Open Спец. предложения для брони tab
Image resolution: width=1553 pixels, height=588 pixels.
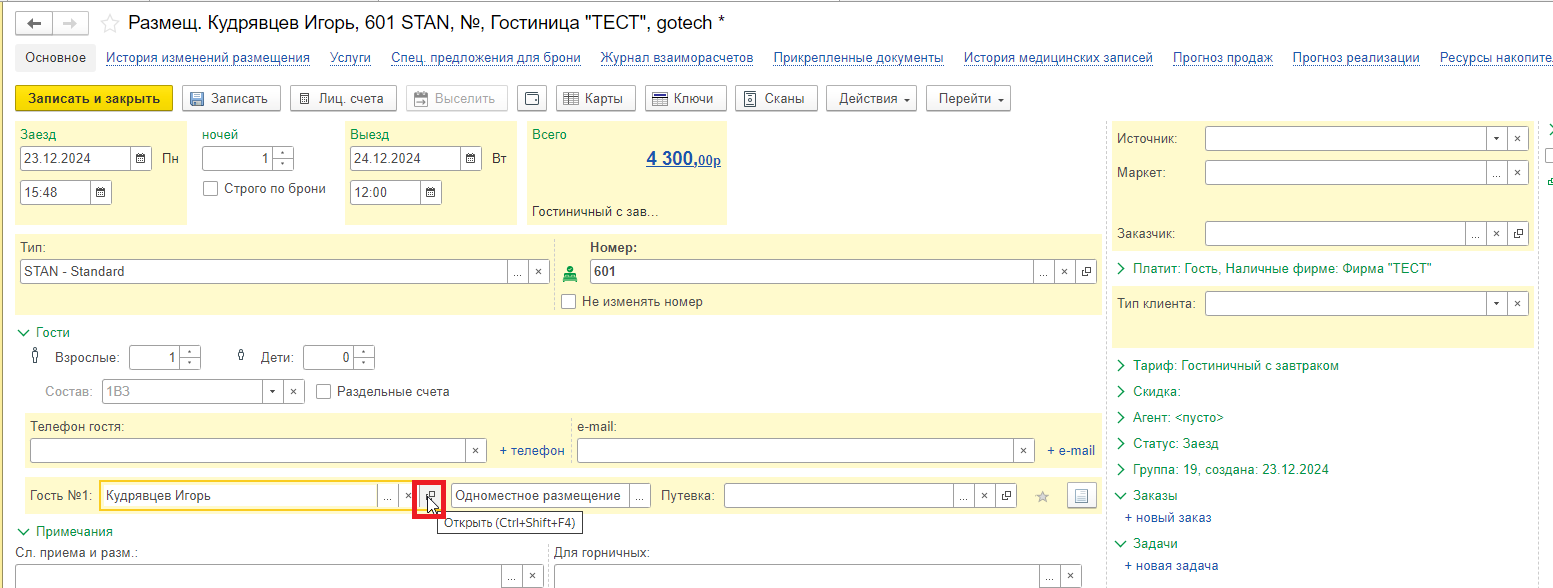tap(486, 58)
